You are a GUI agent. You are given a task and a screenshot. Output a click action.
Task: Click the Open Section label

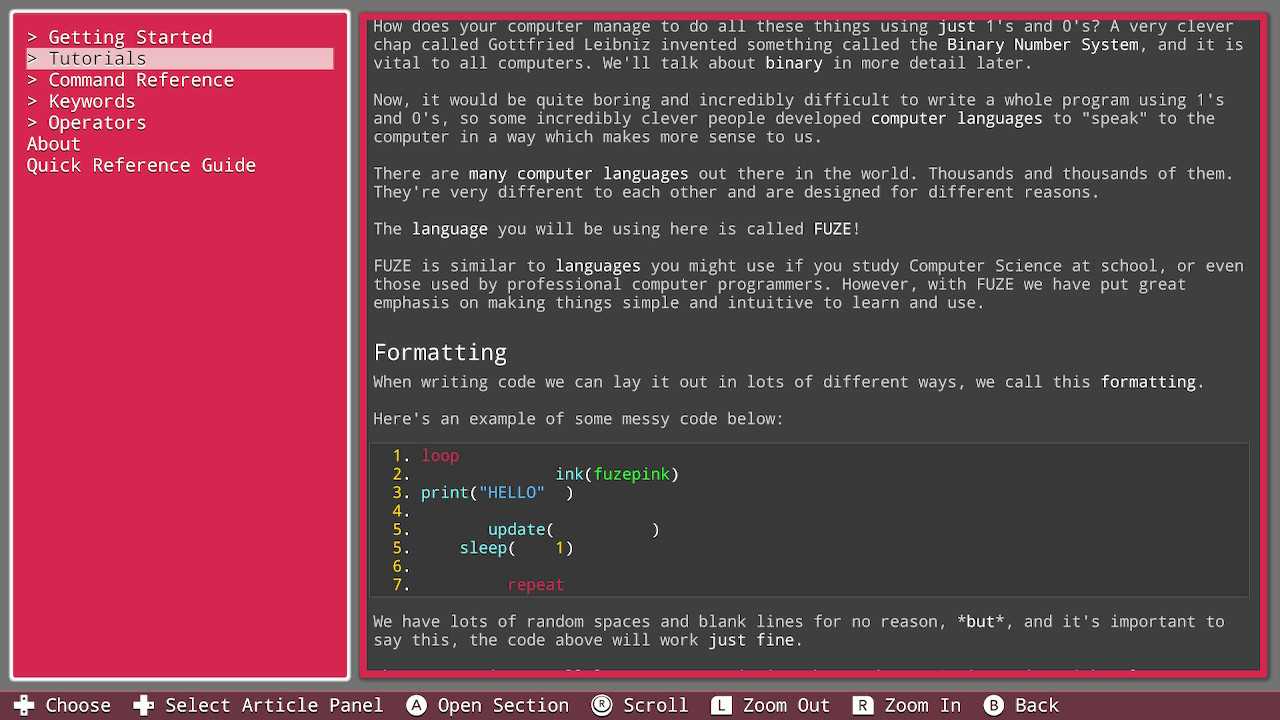coord(503,706)
